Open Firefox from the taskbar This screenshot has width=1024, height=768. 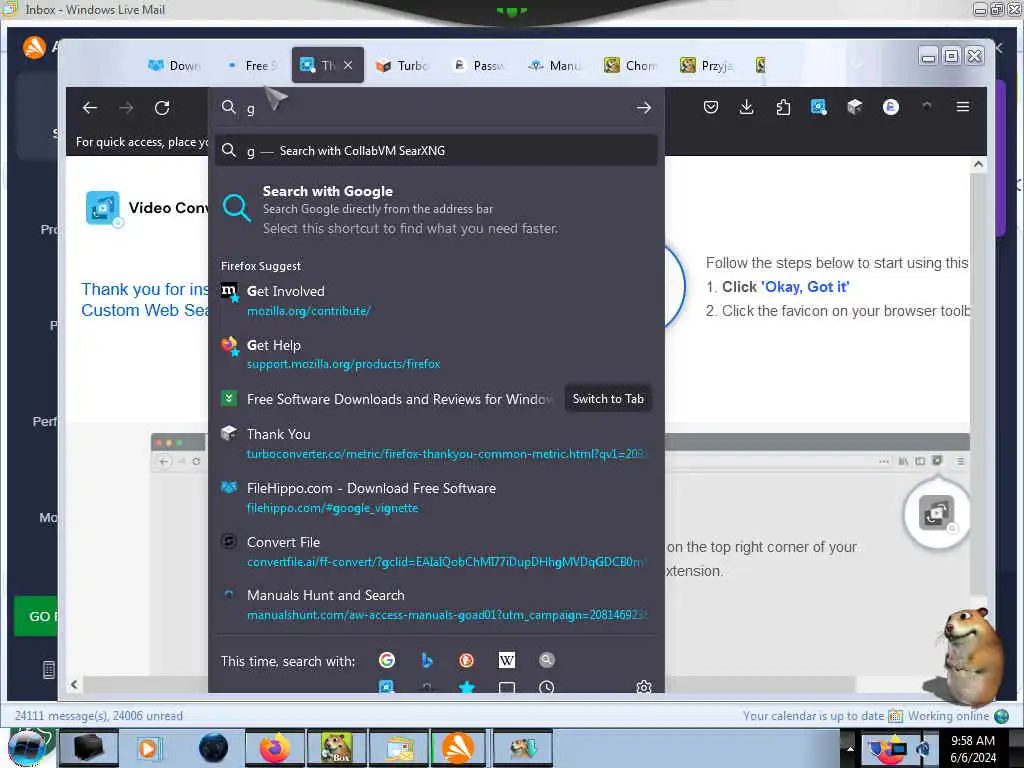pyautogui.click(x=275, y=748)
